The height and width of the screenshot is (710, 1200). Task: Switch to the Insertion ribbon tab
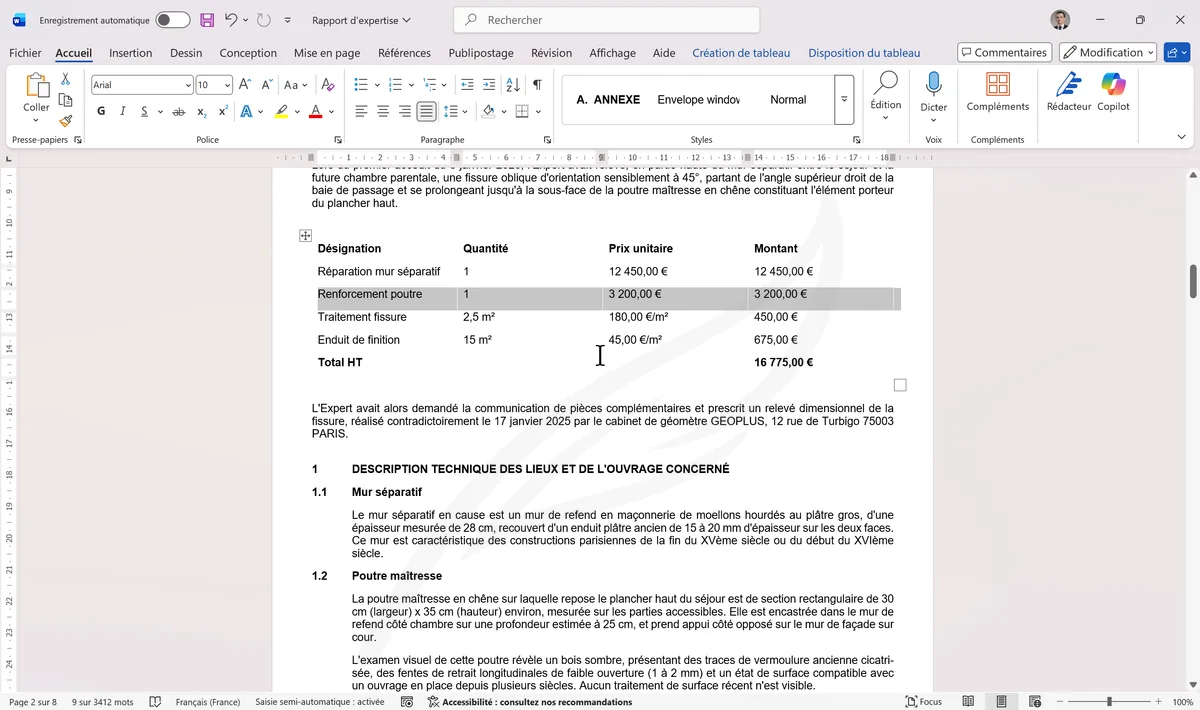click(130, 53)
